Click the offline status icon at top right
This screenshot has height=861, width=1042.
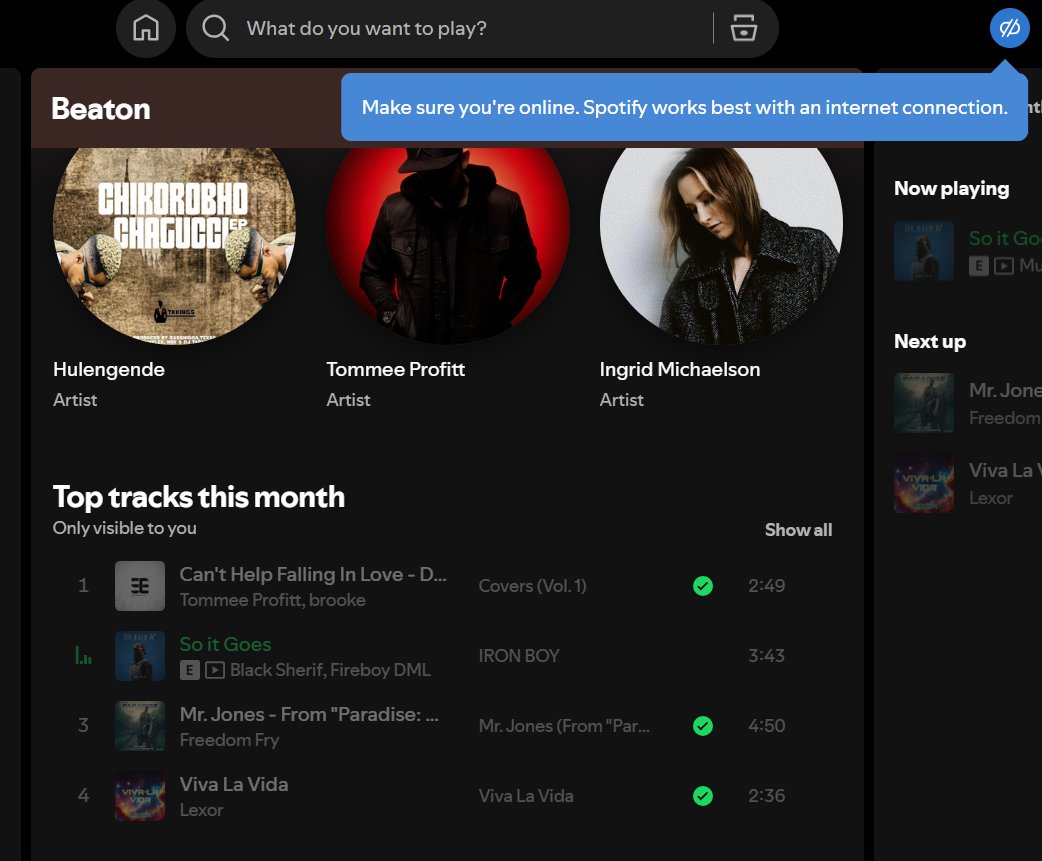tap(1009, 28)
